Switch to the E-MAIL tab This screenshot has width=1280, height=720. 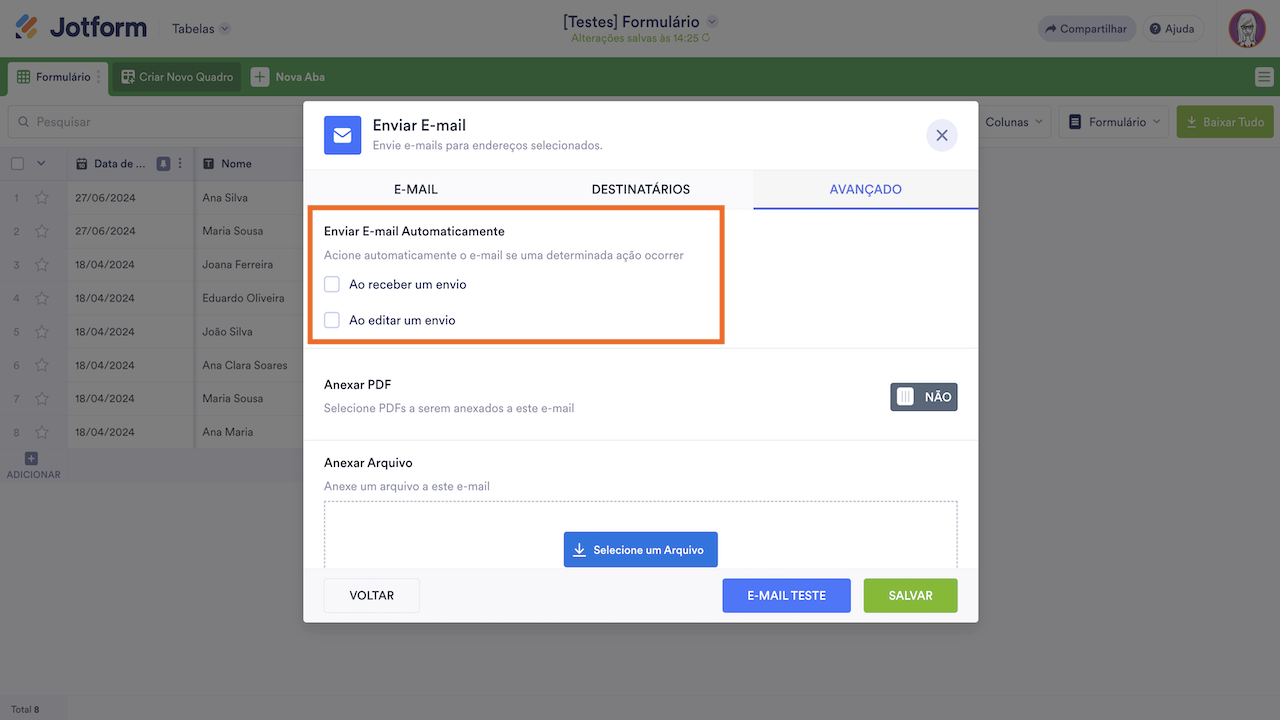(416, 189)
